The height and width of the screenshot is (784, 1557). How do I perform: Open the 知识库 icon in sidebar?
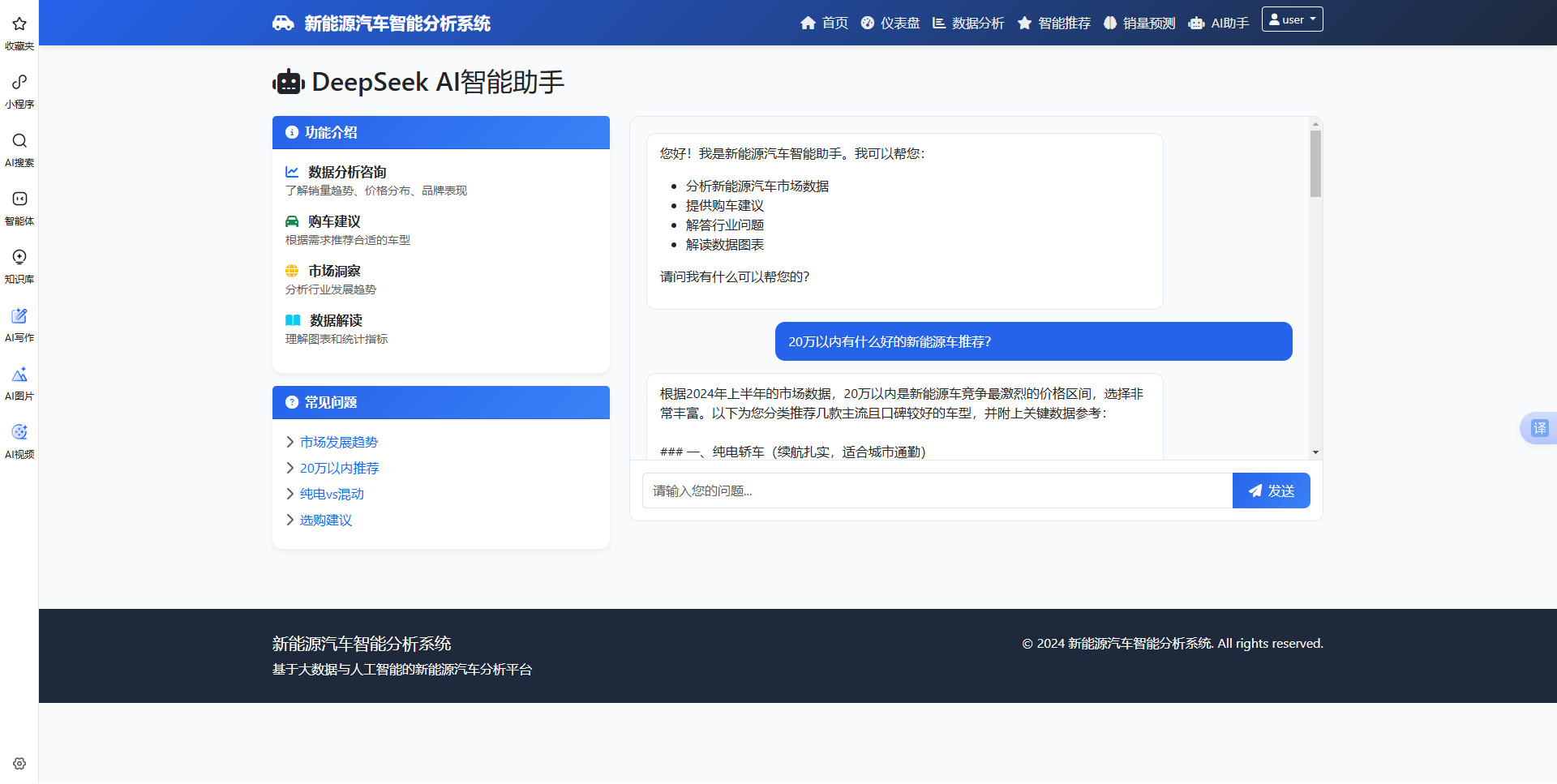[19, 257]
